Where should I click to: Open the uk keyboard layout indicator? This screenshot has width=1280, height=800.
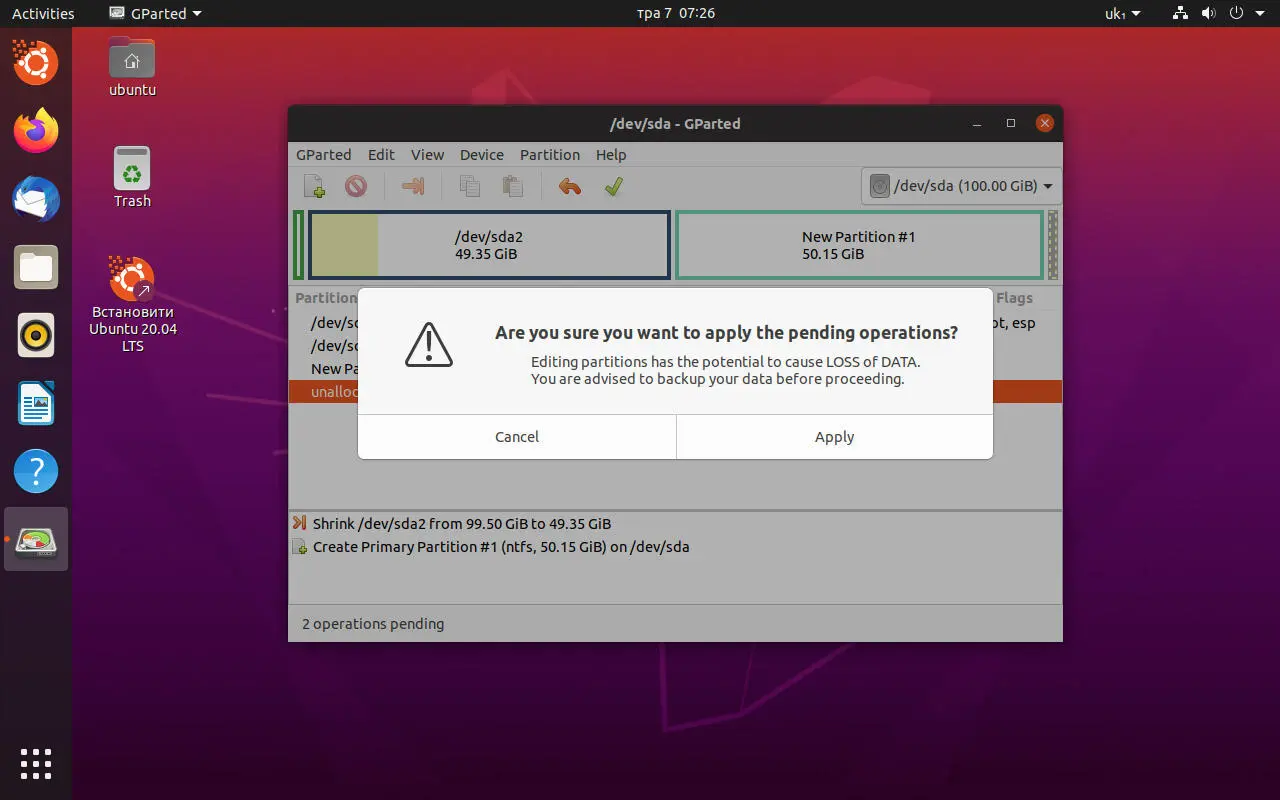pos(1122,14)
